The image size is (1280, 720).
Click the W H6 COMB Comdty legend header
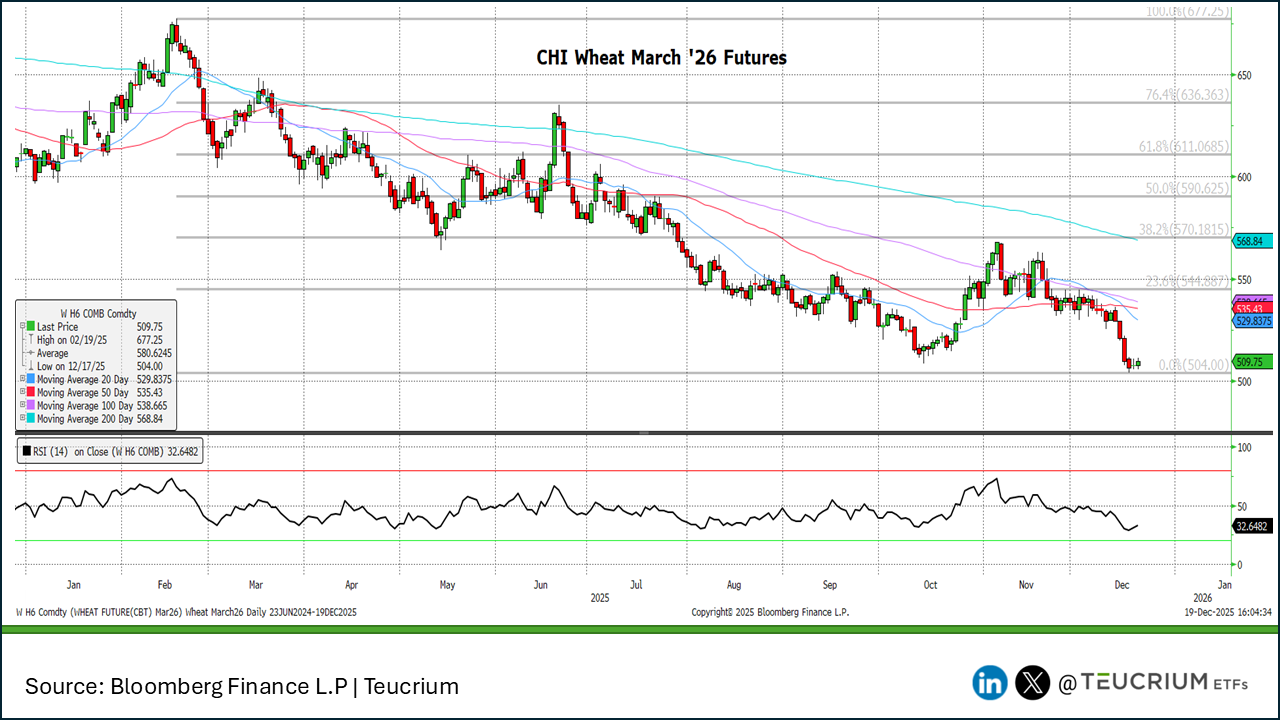point(97,313)
